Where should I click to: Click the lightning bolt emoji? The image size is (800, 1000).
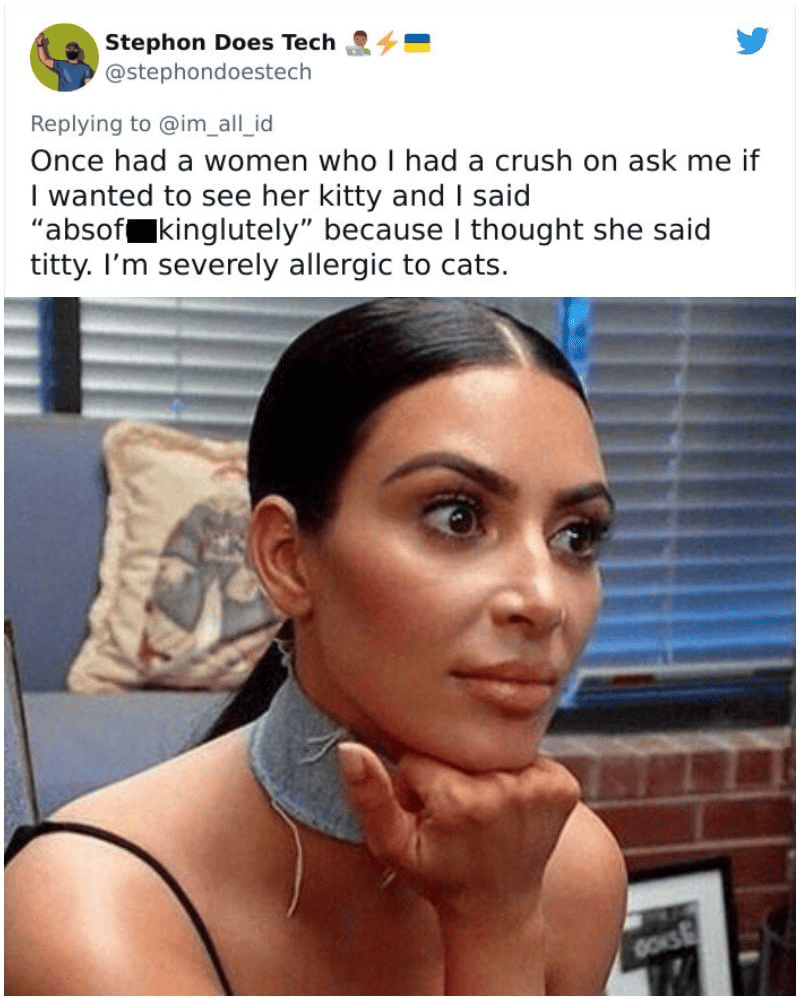pyautogui.click(x=387, y=43)
